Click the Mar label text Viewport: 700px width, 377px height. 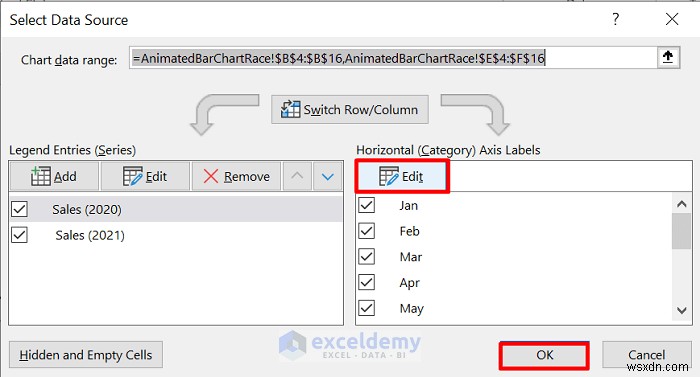(x=411, y=257)
